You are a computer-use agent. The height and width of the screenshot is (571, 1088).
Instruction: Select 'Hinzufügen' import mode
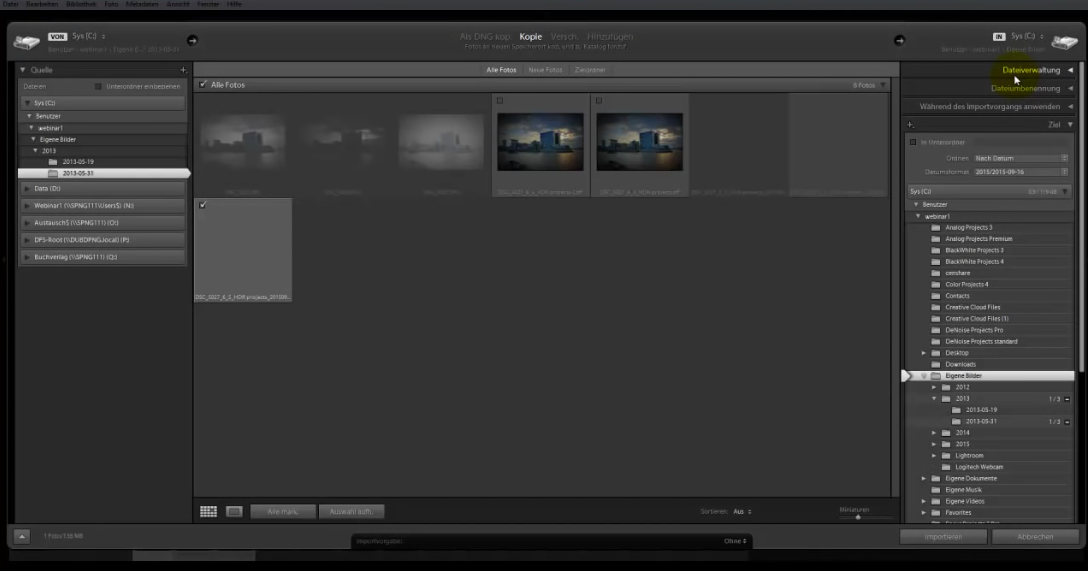pos(610,37)
